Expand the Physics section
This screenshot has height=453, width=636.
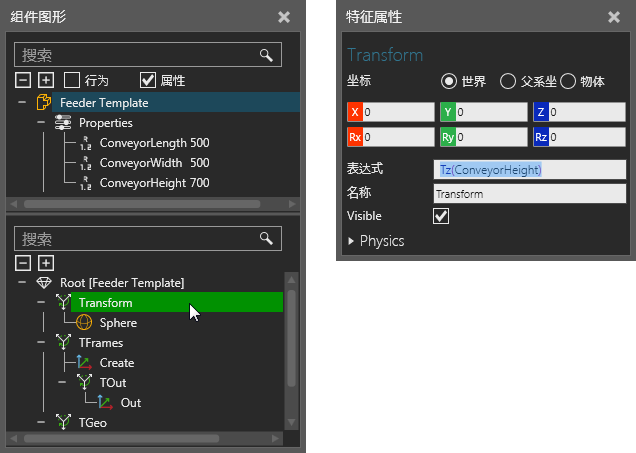coord(351,241)
